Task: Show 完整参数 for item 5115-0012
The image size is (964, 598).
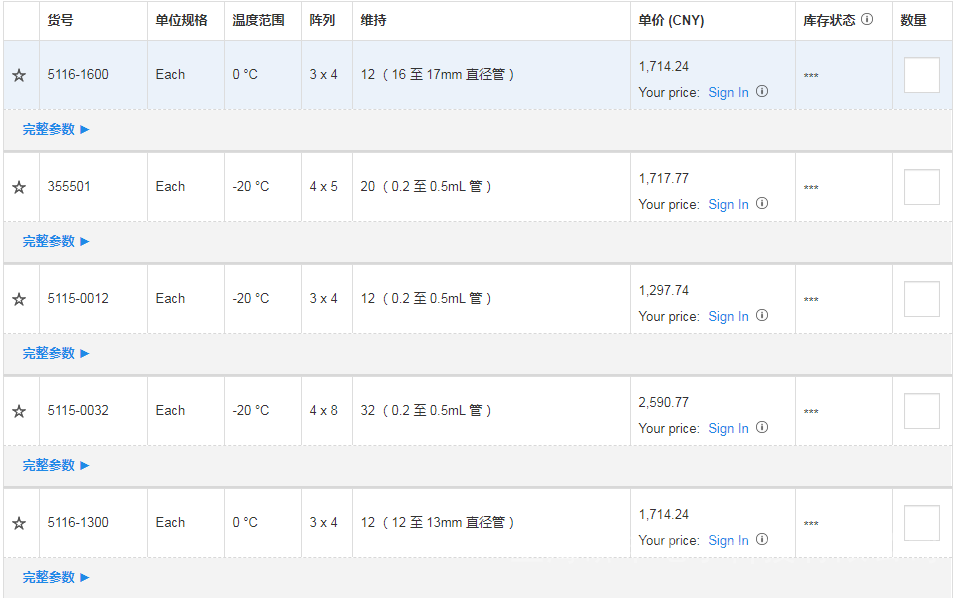Action: click(56, 353)
